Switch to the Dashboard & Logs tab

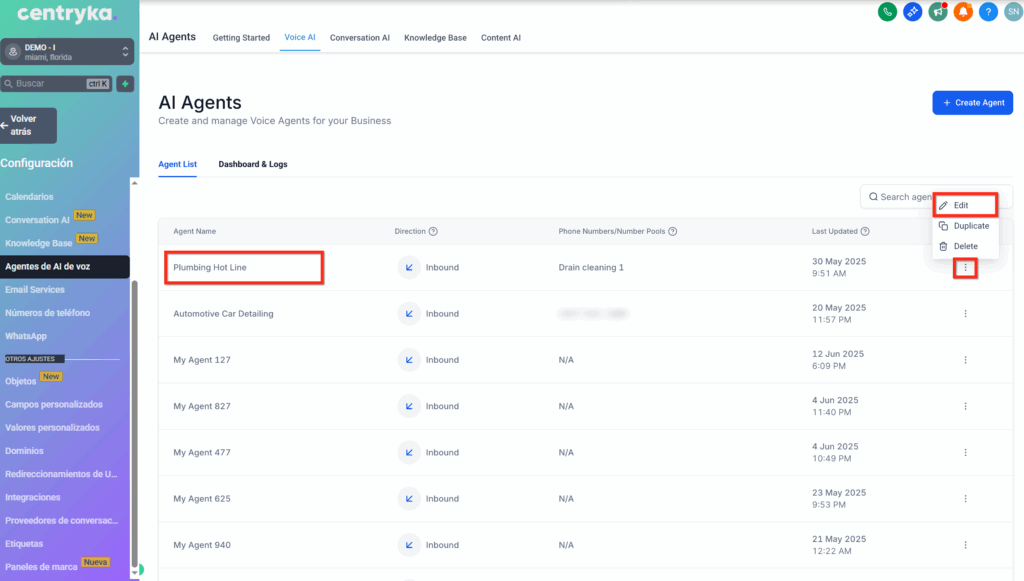pos(253,164)
